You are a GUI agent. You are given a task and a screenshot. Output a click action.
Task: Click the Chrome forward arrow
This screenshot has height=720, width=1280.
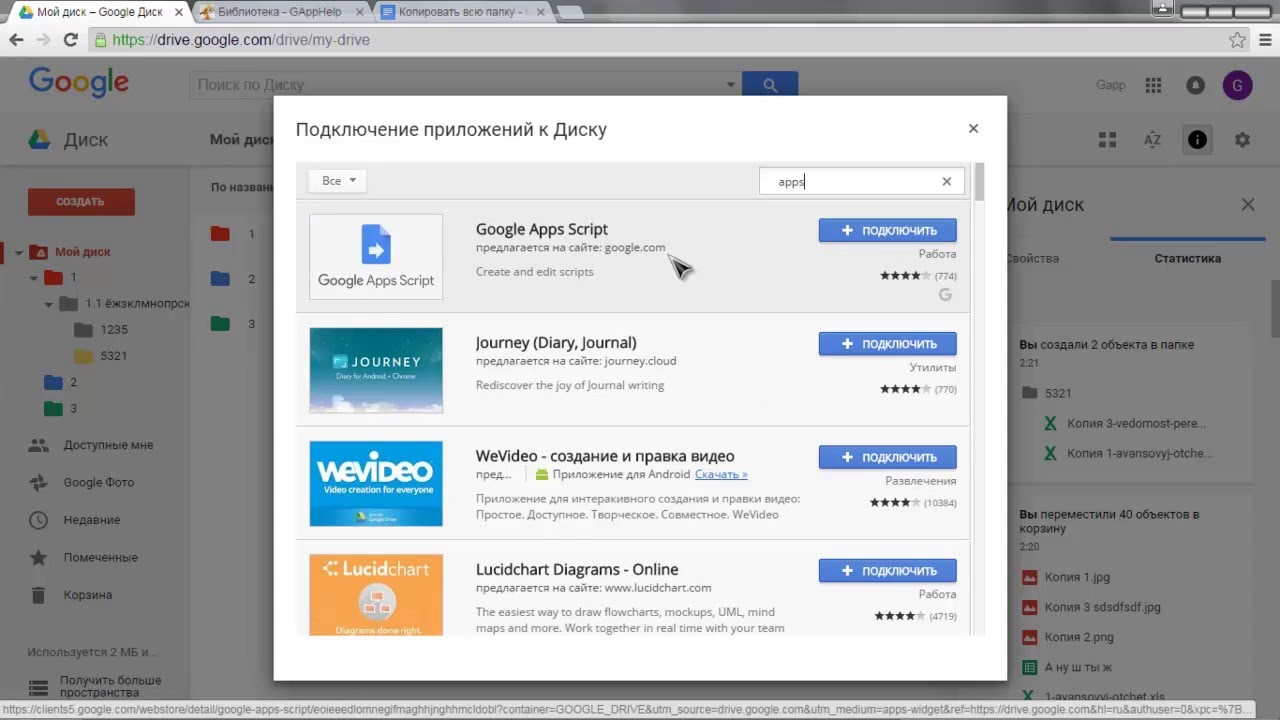pos(43,40)
